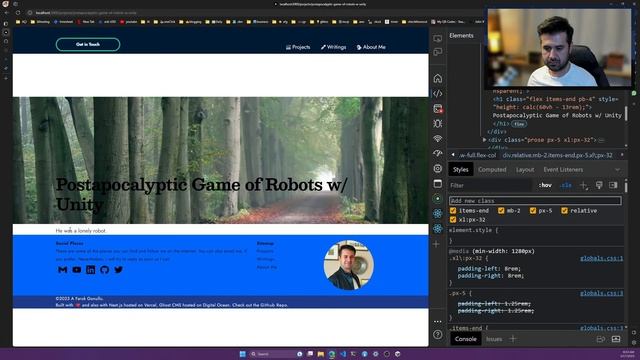
Task: Uncheck the relative class checkbox
Action: pyautogui.click(x=564, y=211)
